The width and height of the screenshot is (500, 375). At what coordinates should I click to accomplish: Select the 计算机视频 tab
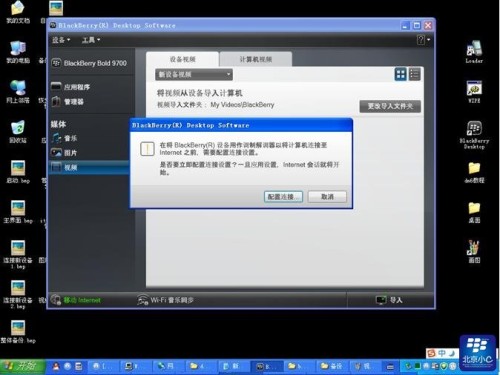click(256, 59)
